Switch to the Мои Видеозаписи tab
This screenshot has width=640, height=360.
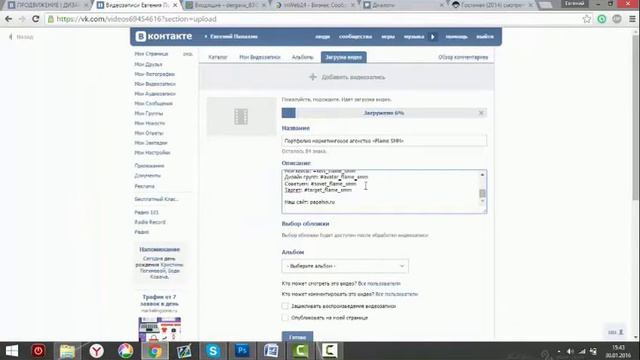point(260,57)
